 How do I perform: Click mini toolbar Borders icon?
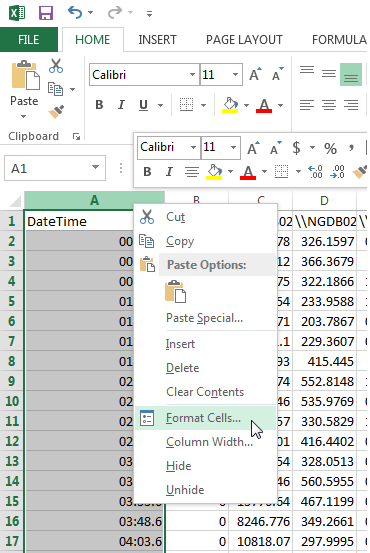point(281,172)
